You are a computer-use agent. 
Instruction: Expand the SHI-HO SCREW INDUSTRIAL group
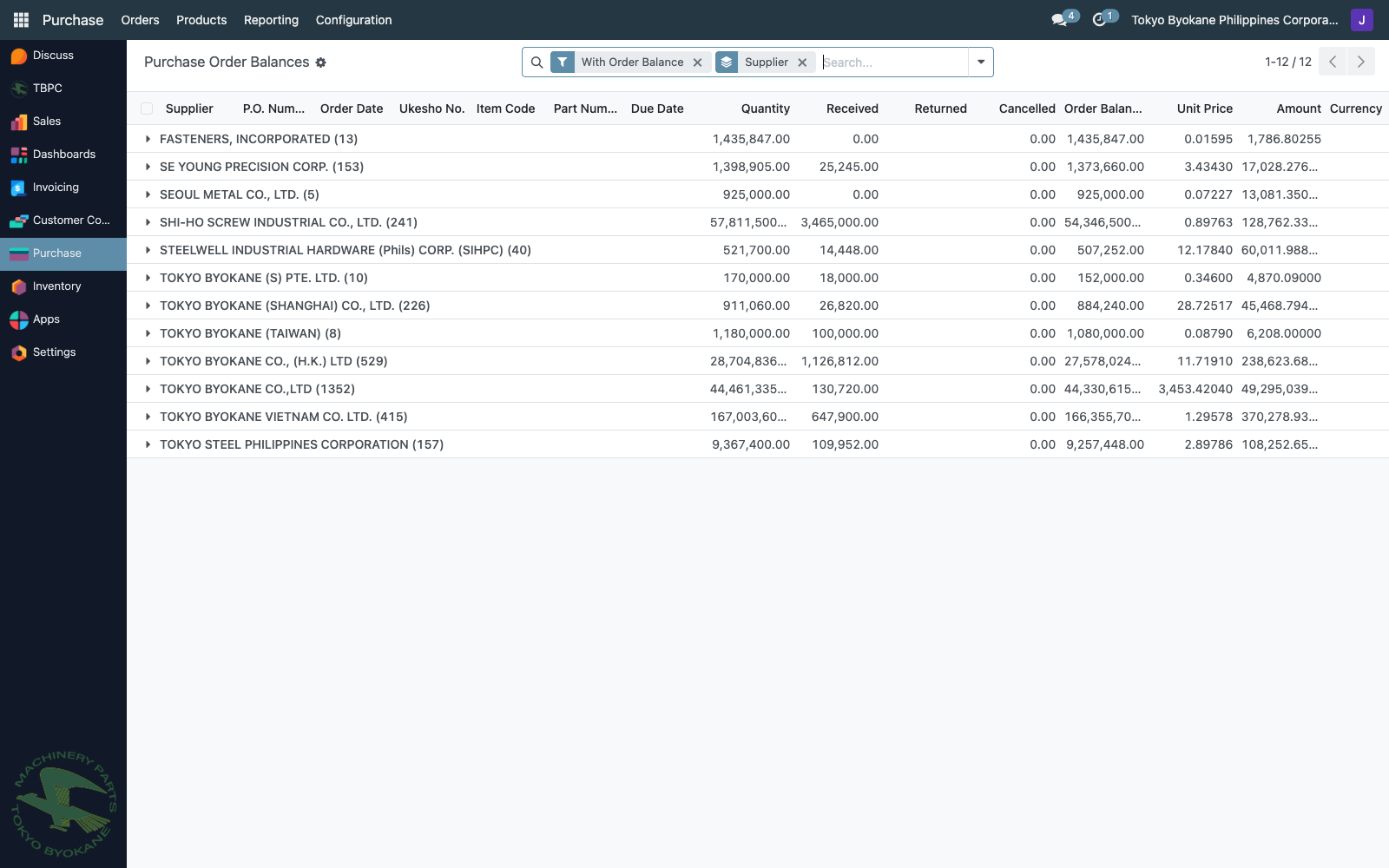(x=148, y=222)
